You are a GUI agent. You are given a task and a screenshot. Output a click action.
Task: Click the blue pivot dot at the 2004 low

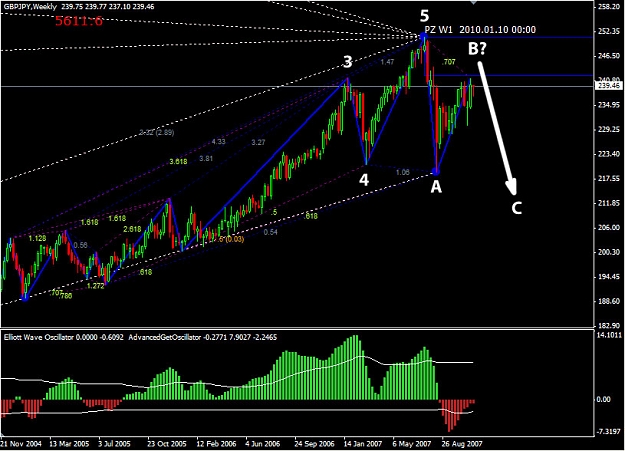coord(25,297)
